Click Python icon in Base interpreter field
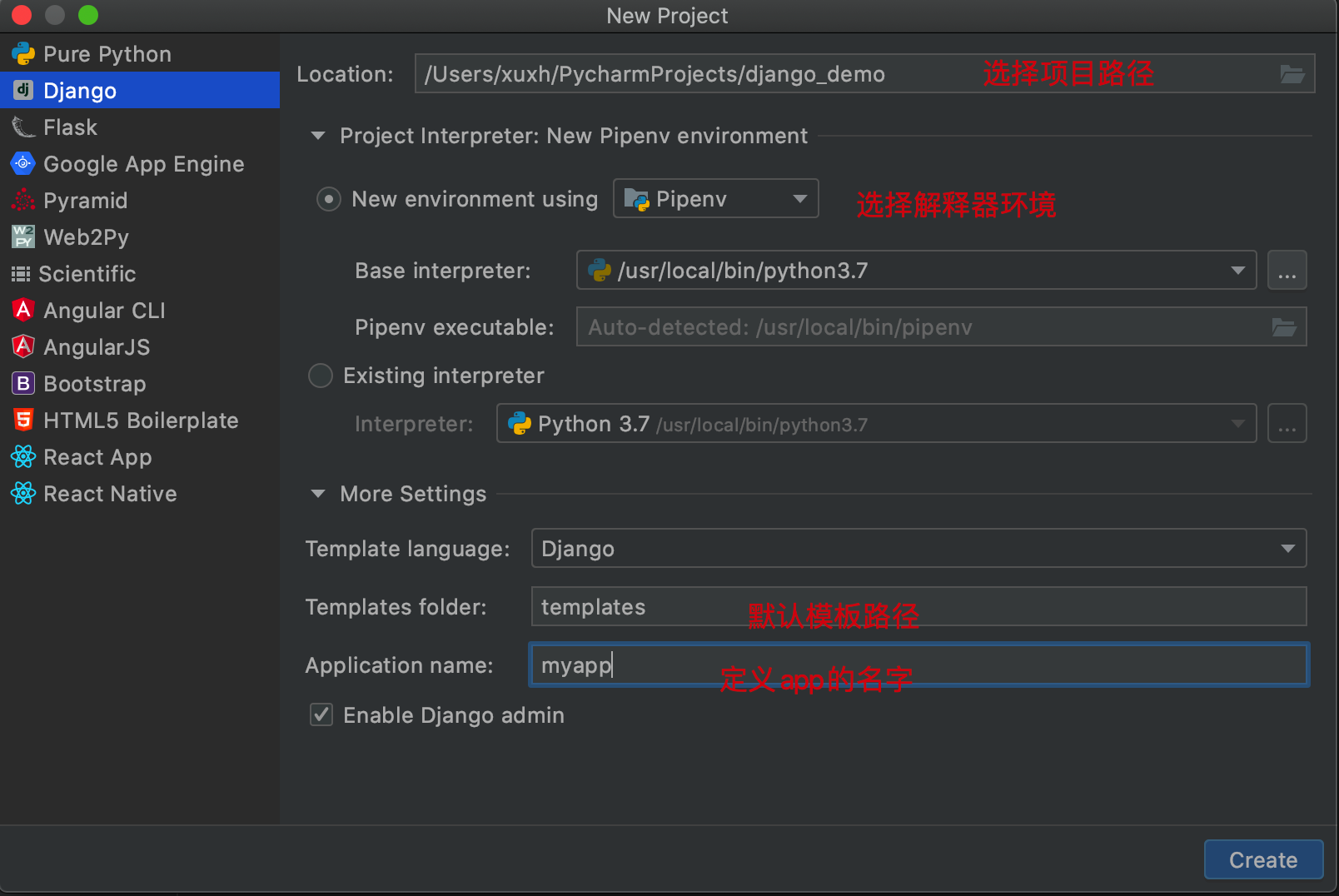This screenshot has width=1339, height=896. pos(600,270)
